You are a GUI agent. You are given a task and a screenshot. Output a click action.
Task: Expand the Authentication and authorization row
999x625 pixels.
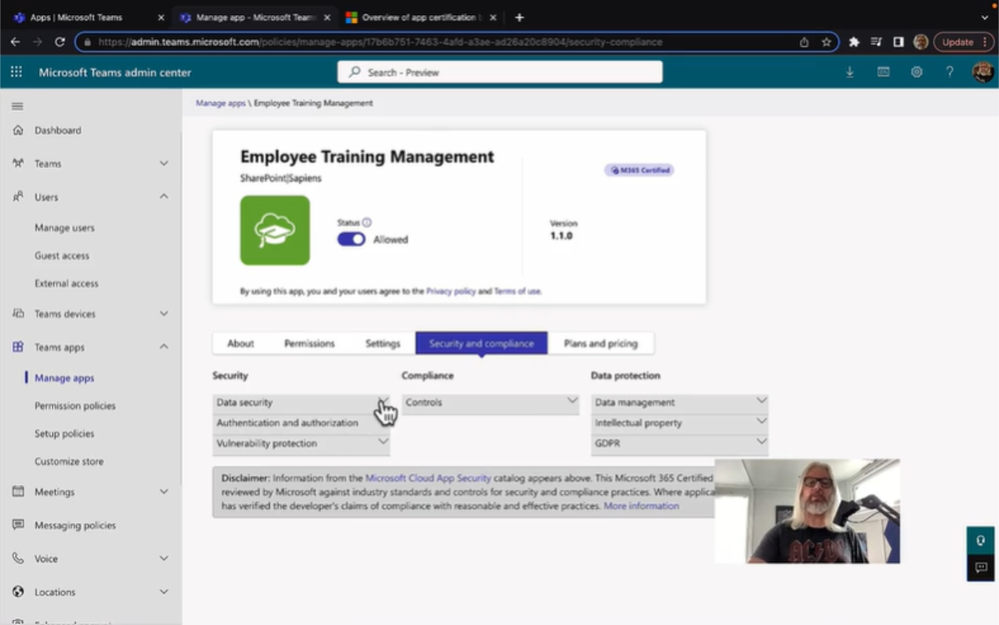(301, 422)
